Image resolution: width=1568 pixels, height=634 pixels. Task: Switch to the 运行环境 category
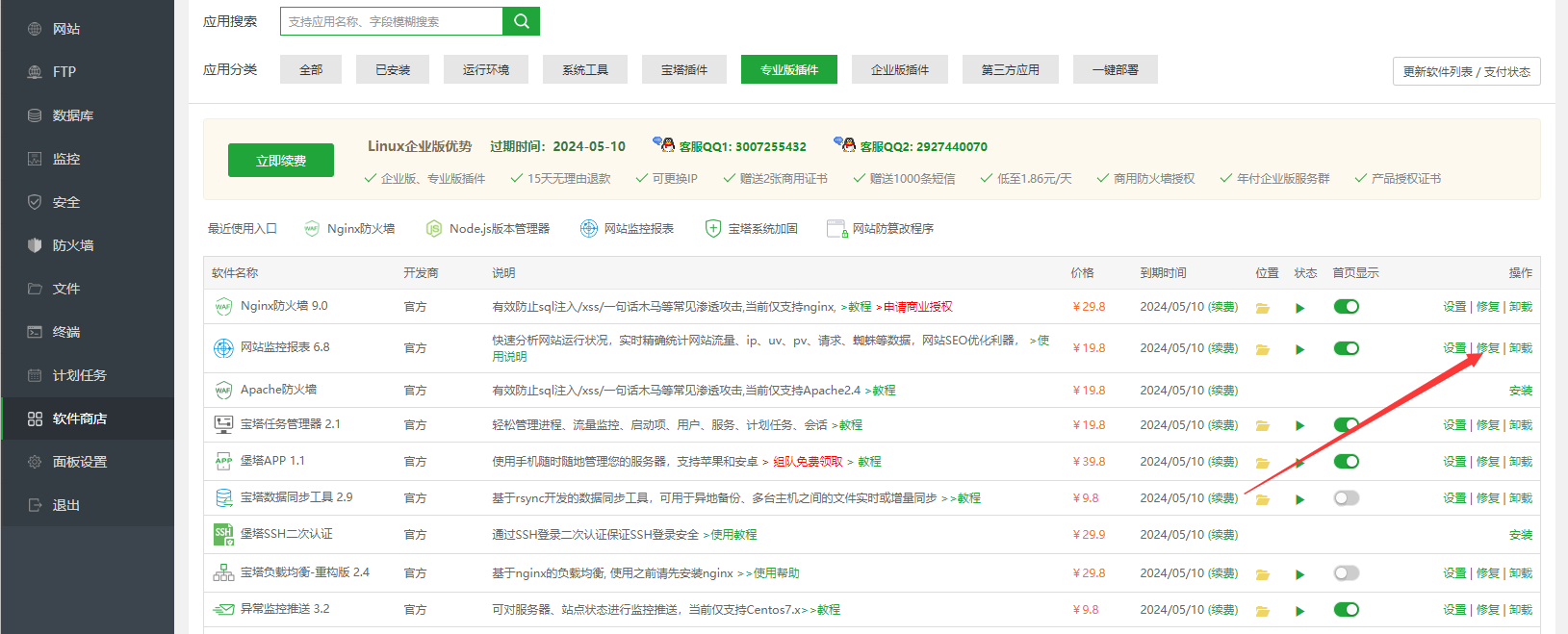tap(486, 69)
